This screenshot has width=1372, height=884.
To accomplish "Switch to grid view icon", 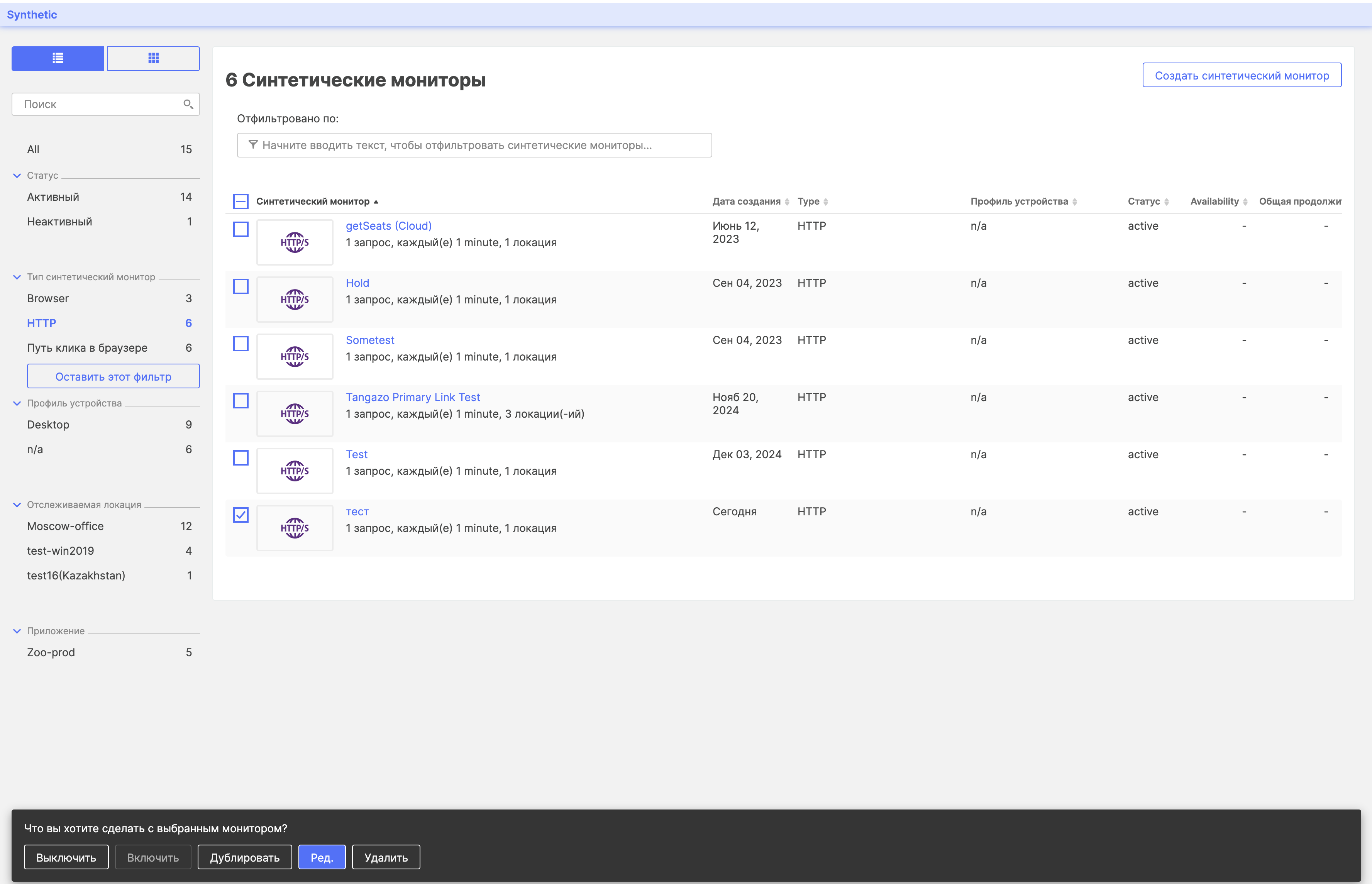I will pyautogui.click(x=153, y=58).
